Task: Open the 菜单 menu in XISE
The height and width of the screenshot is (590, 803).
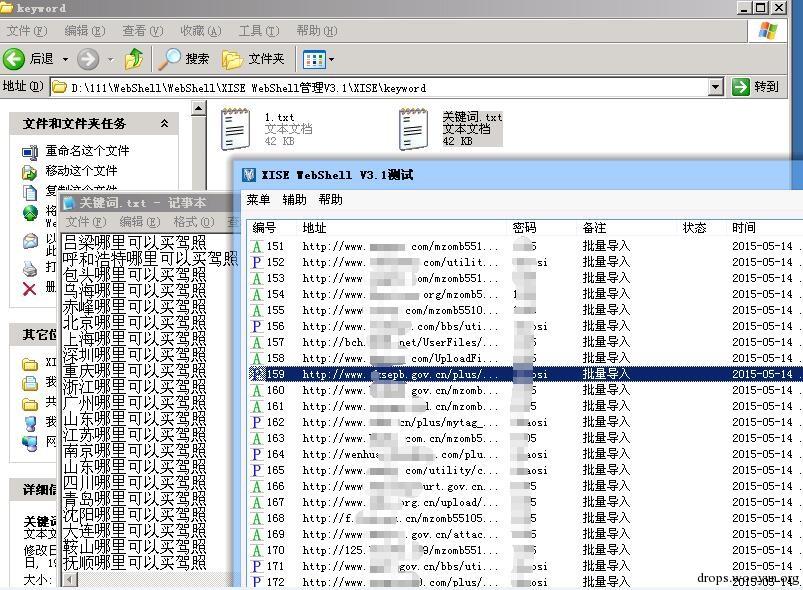Action: (258, 199)
